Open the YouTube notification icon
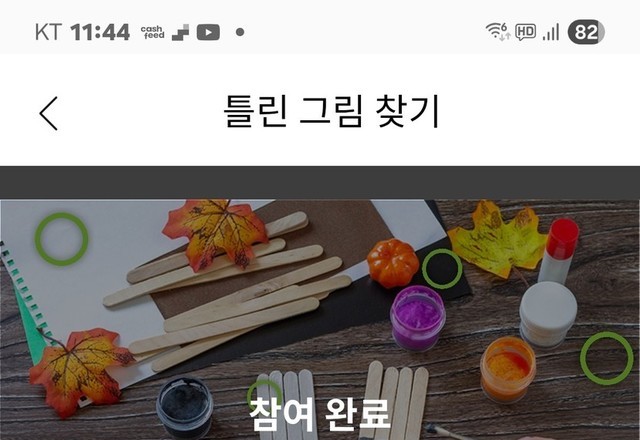The image size is (640, 440). (208, 32)
